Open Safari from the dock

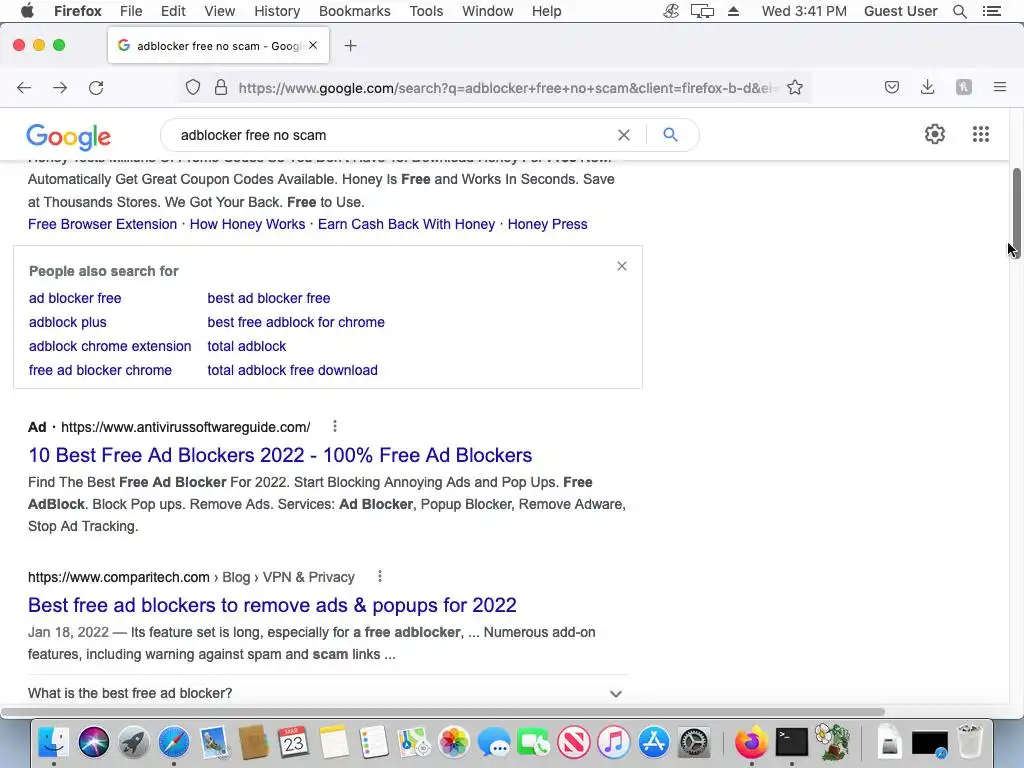click(174, 742)
